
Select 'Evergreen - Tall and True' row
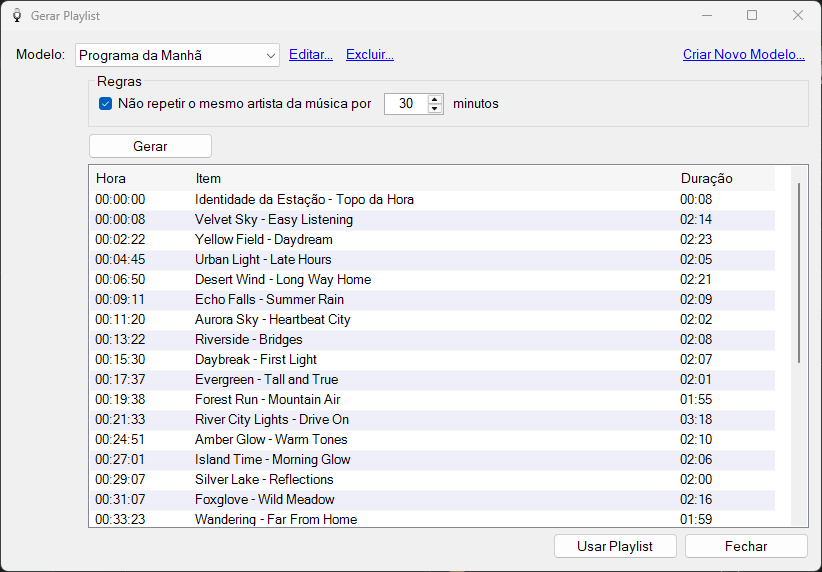(432, 380)
